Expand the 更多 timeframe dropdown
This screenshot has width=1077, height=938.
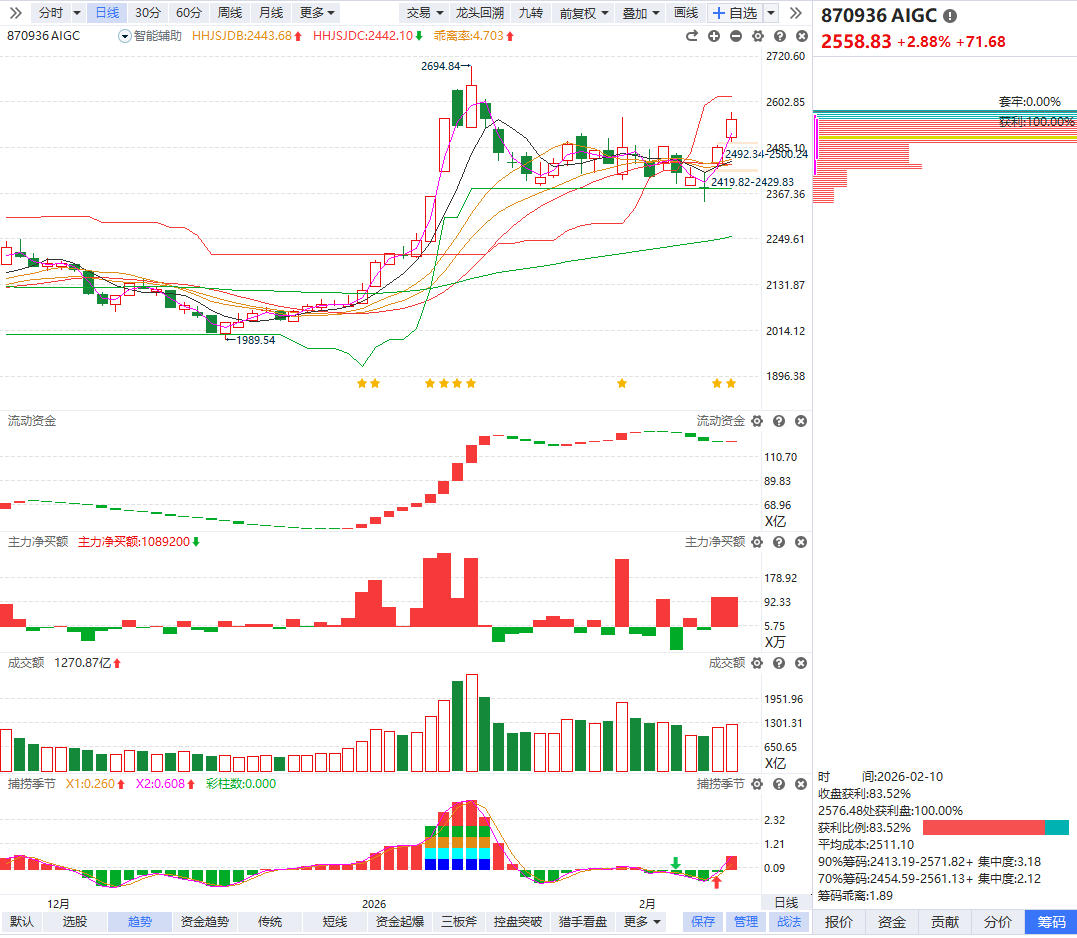pyautogui.click(x=318, y=13)
